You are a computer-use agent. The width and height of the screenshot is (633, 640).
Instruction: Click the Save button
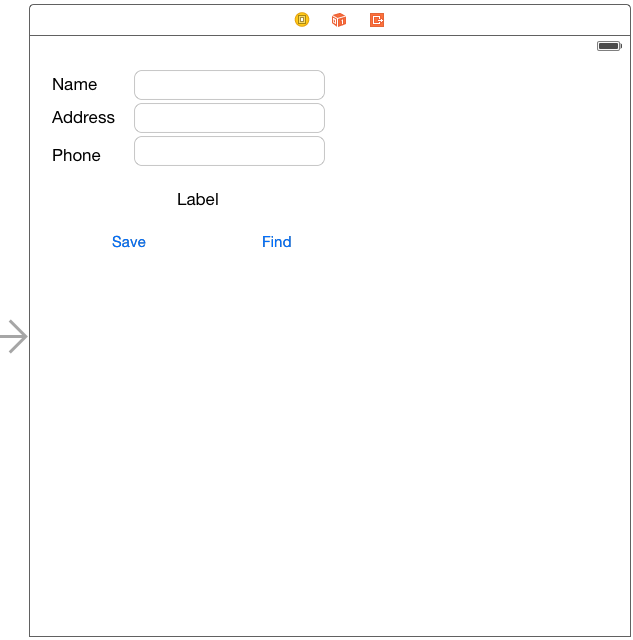point(129,242)
